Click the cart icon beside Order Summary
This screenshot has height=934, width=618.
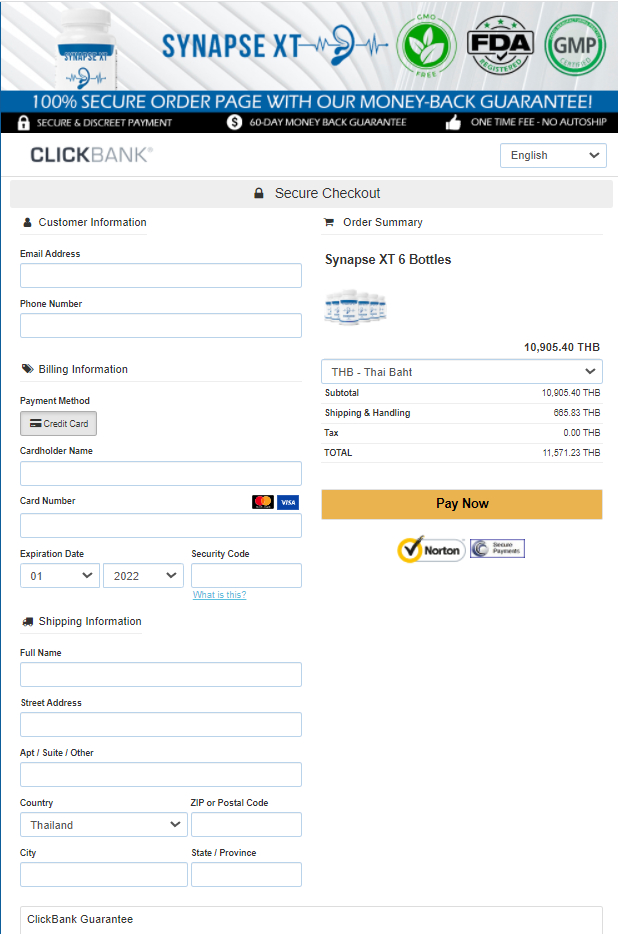328,222
